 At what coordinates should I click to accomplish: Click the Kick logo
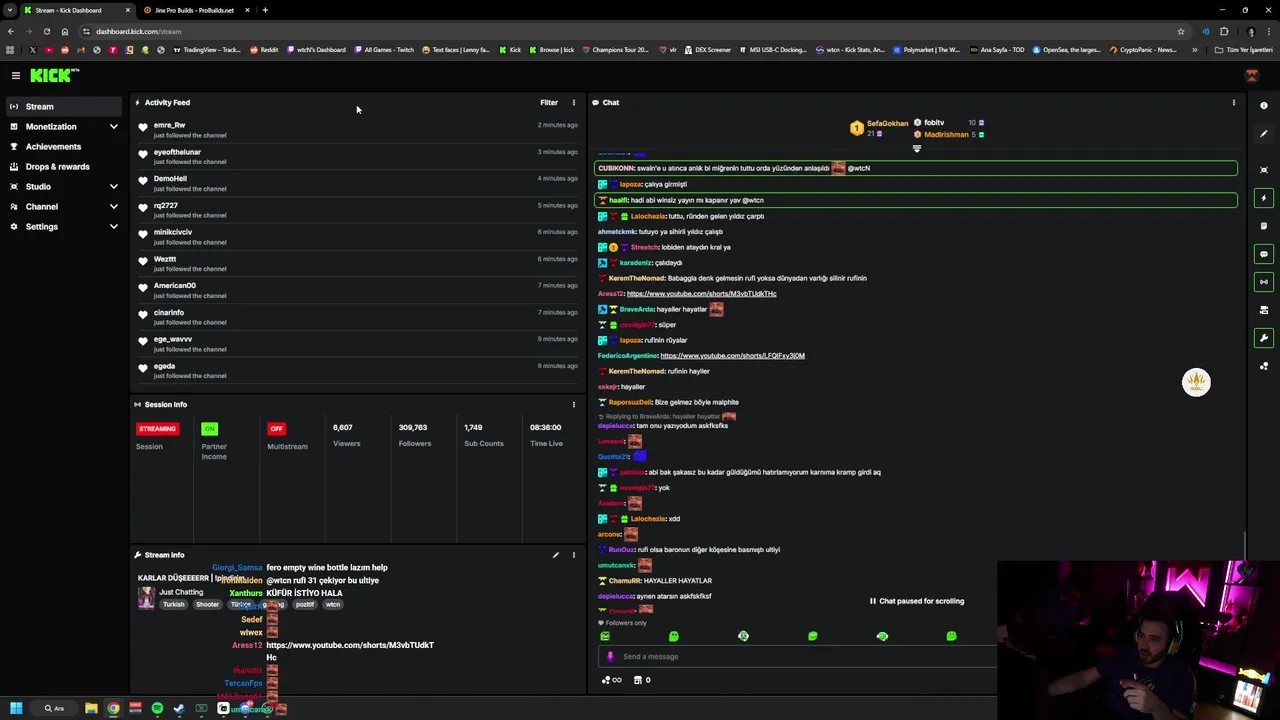click(x=54, y=75)
